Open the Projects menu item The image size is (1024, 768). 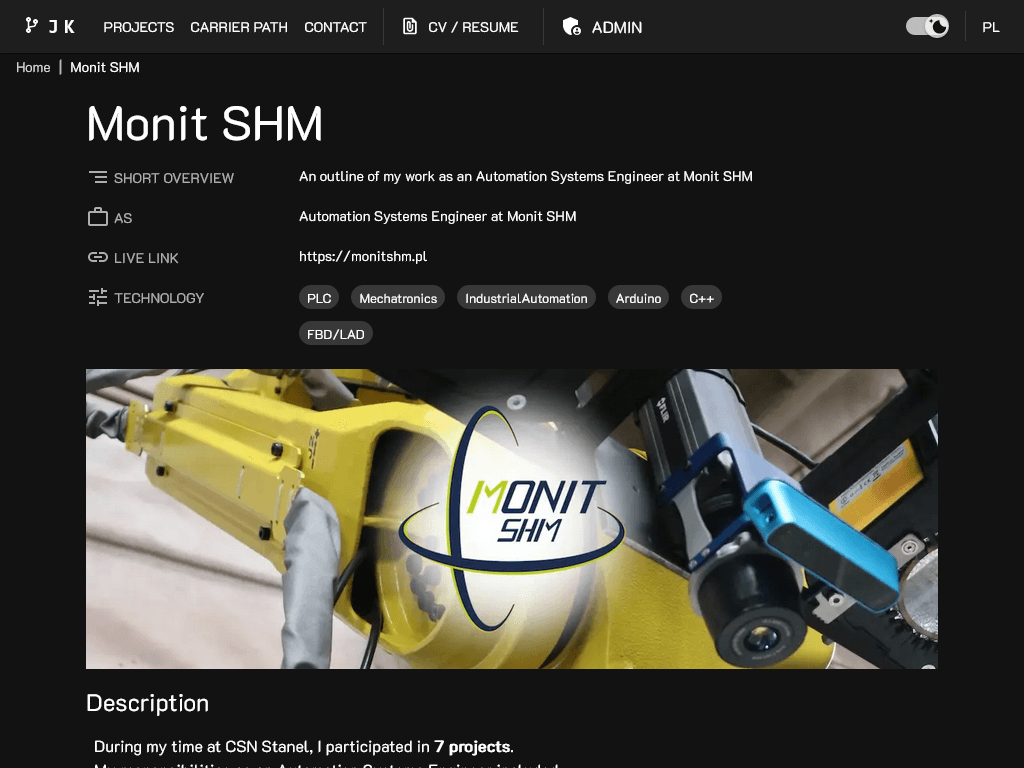tap(138, 27)
